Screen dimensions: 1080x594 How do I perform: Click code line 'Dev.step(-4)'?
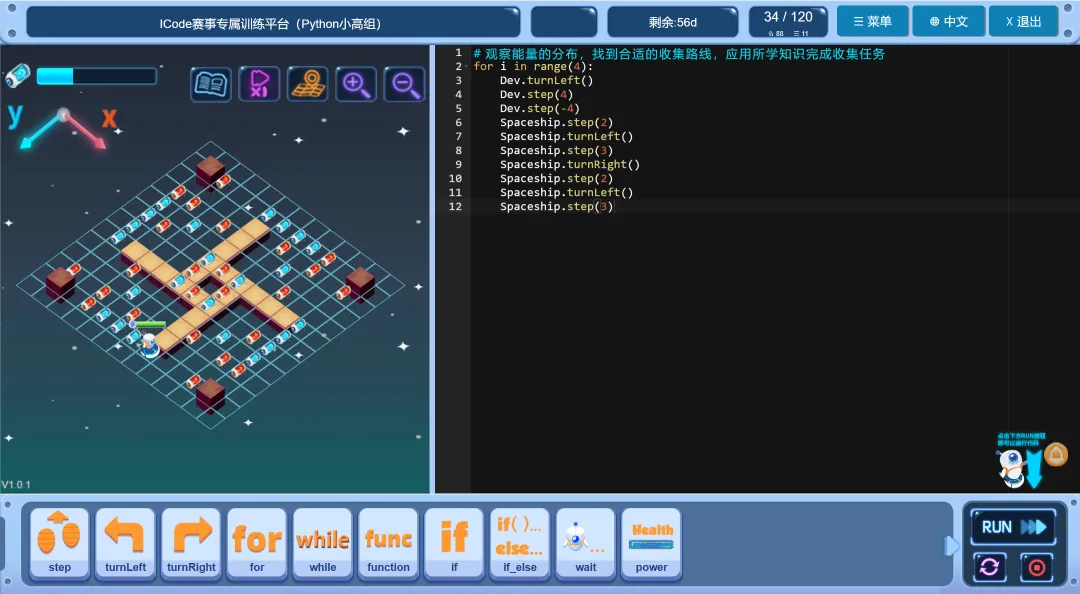pos(539,108)
